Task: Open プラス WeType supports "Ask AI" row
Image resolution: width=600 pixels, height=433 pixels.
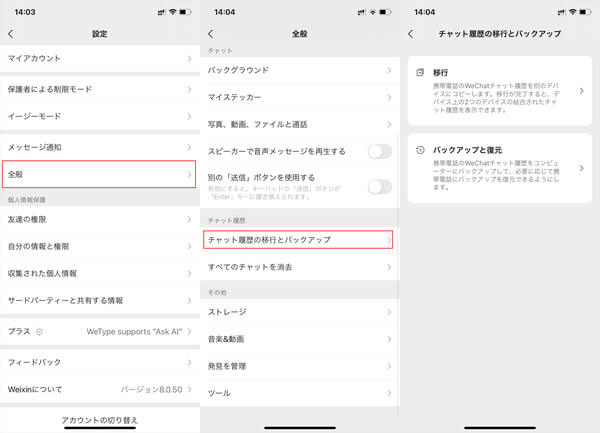Action: click(100, 332)
